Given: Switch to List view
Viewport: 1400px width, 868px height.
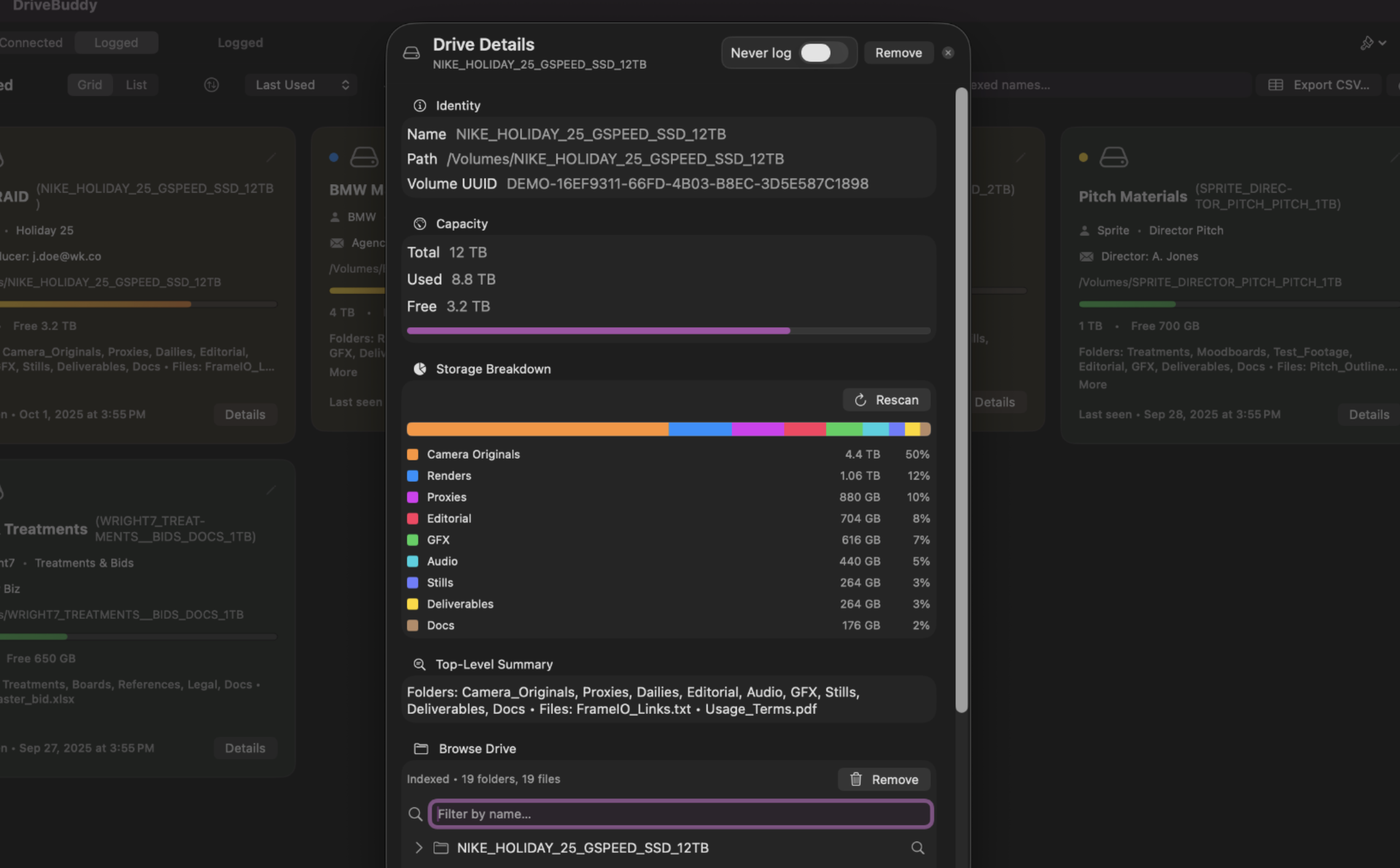Looking at the screenshot, I should point(136,85).
